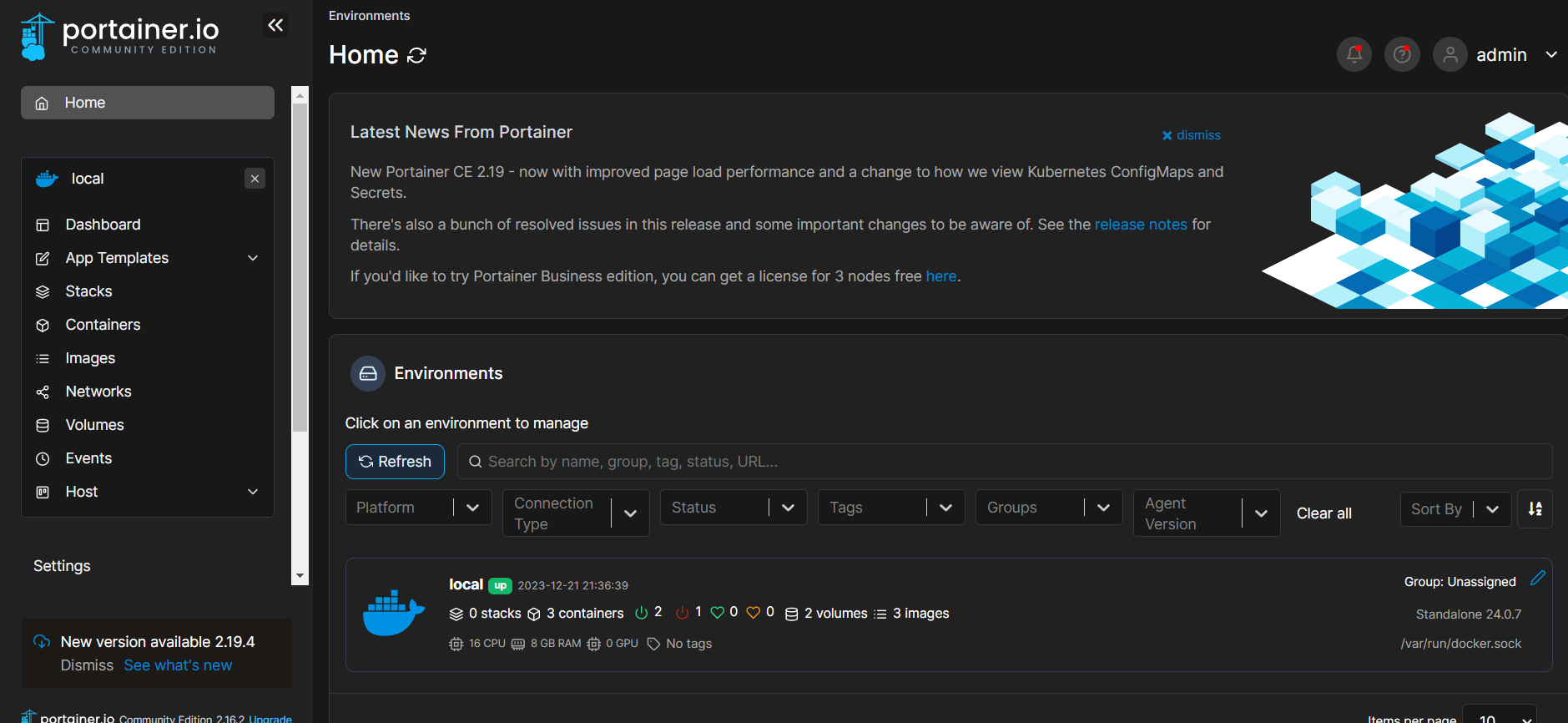Click the Refresh environments button
This screenshot has width=1568, height=723.
tap(395, 462)
